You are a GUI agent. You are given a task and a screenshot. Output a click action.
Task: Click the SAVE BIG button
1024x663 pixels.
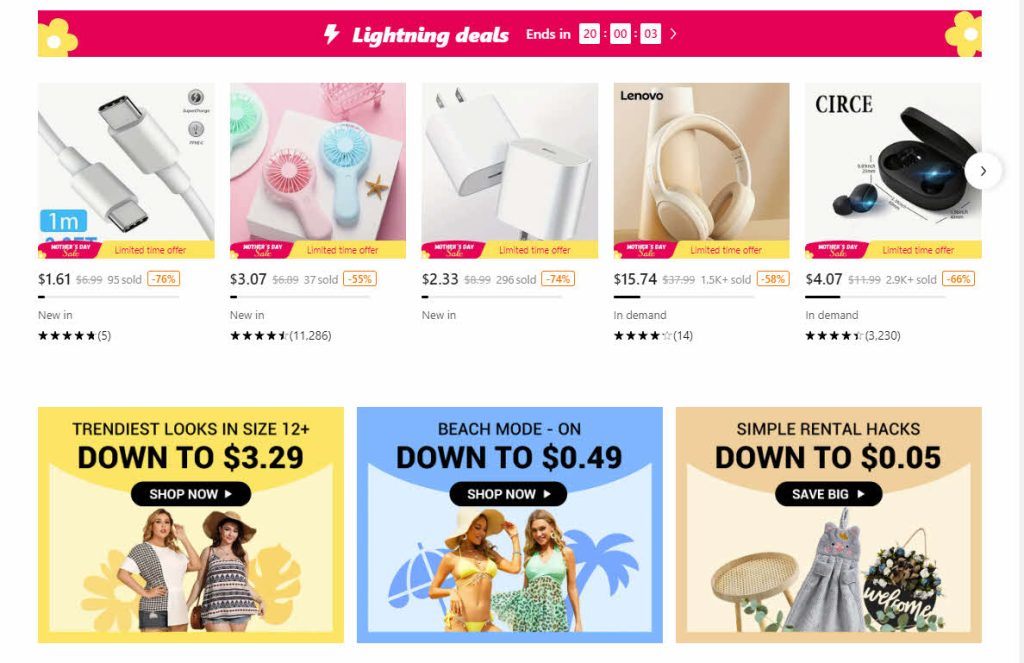point(828,494)
